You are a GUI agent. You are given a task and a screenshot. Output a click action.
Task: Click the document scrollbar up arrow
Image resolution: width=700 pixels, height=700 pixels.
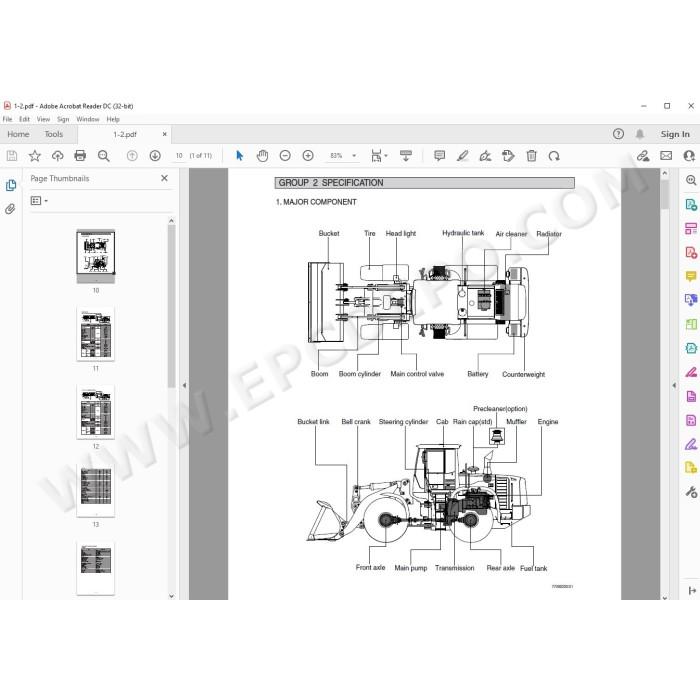point(665,173)
